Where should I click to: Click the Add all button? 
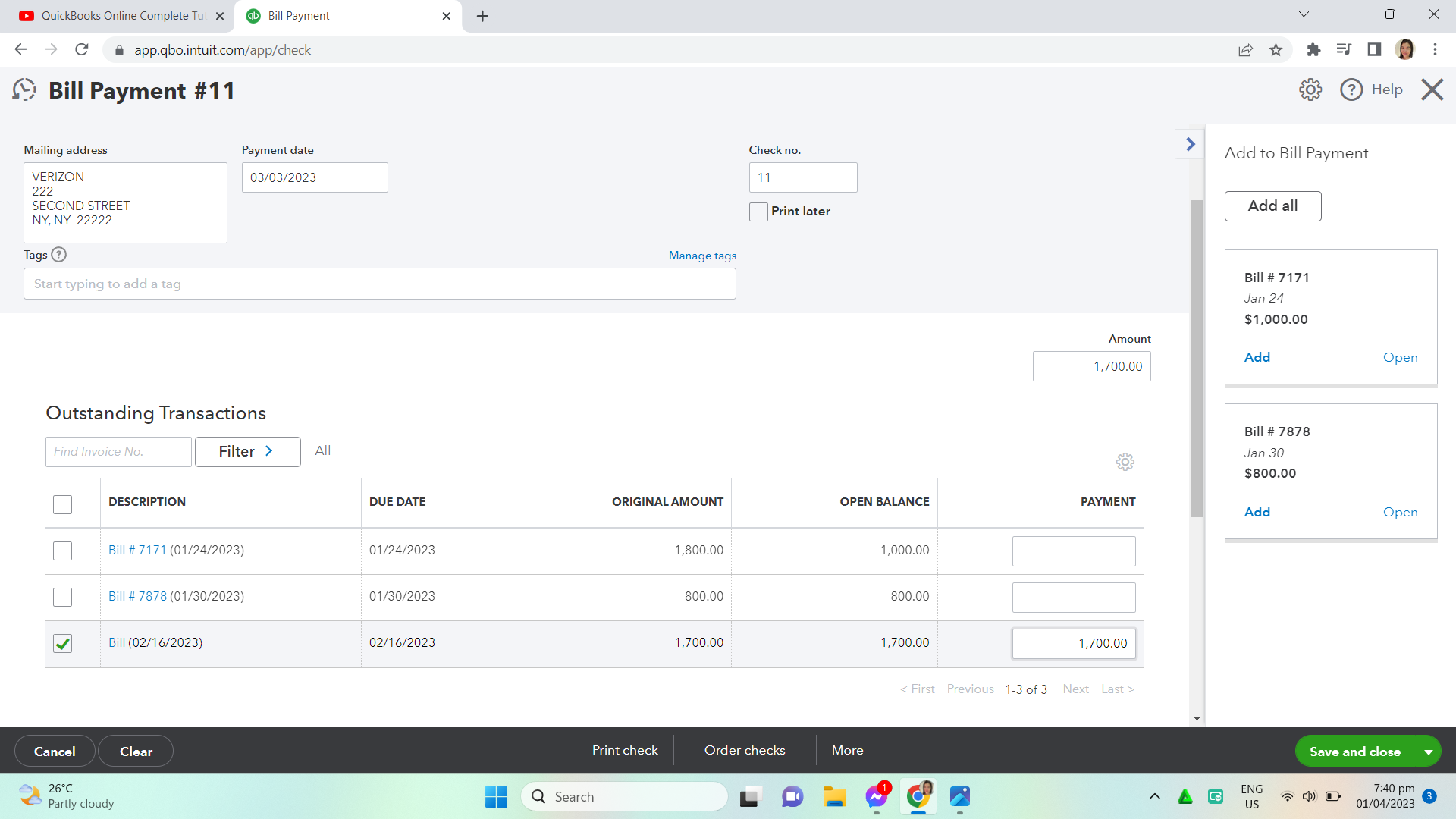[x=1272, y=206]
